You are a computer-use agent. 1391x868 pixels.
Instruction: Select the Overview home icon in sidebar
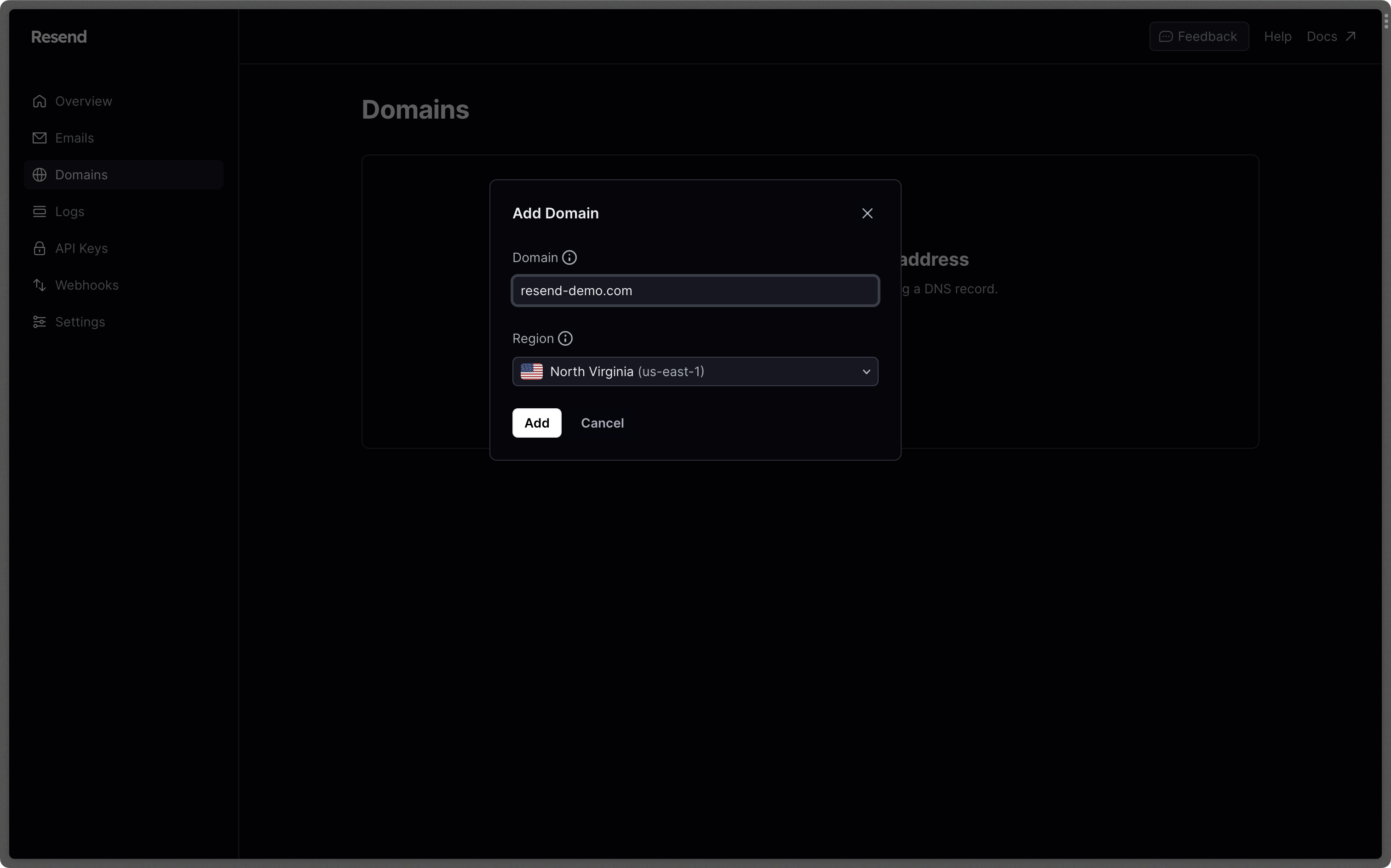click(39, 101)
